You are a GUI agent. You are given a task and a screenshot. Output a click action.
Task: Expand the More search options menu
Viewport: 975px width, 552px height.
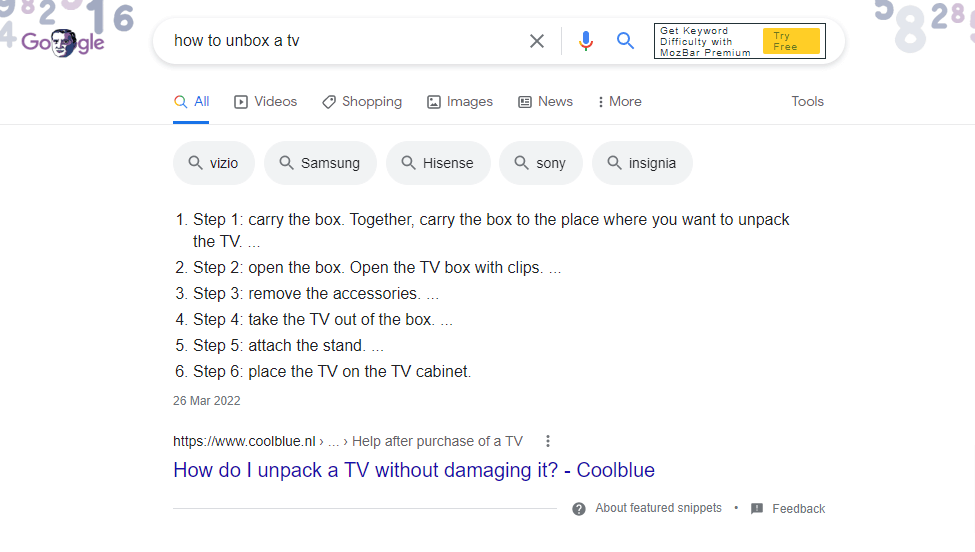point(619,101)
